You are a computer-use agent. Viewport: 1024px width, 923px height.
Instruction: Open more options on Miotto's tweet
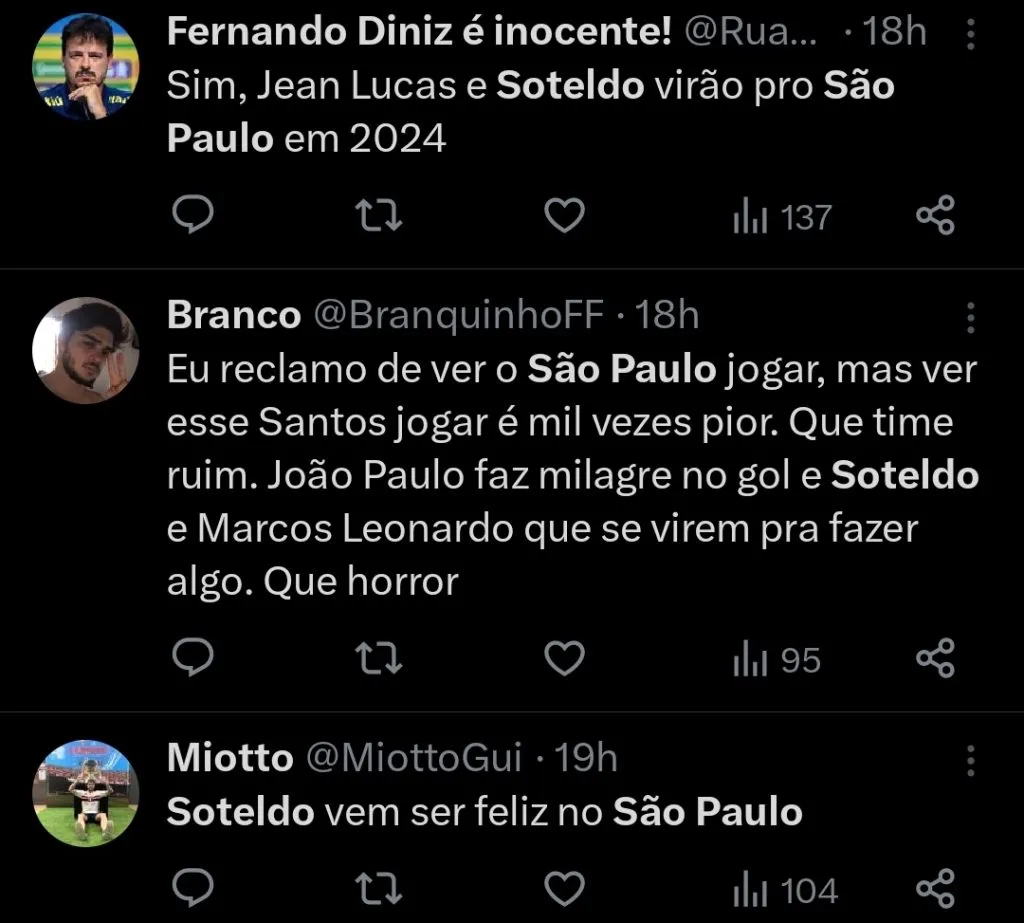point(970,760)
